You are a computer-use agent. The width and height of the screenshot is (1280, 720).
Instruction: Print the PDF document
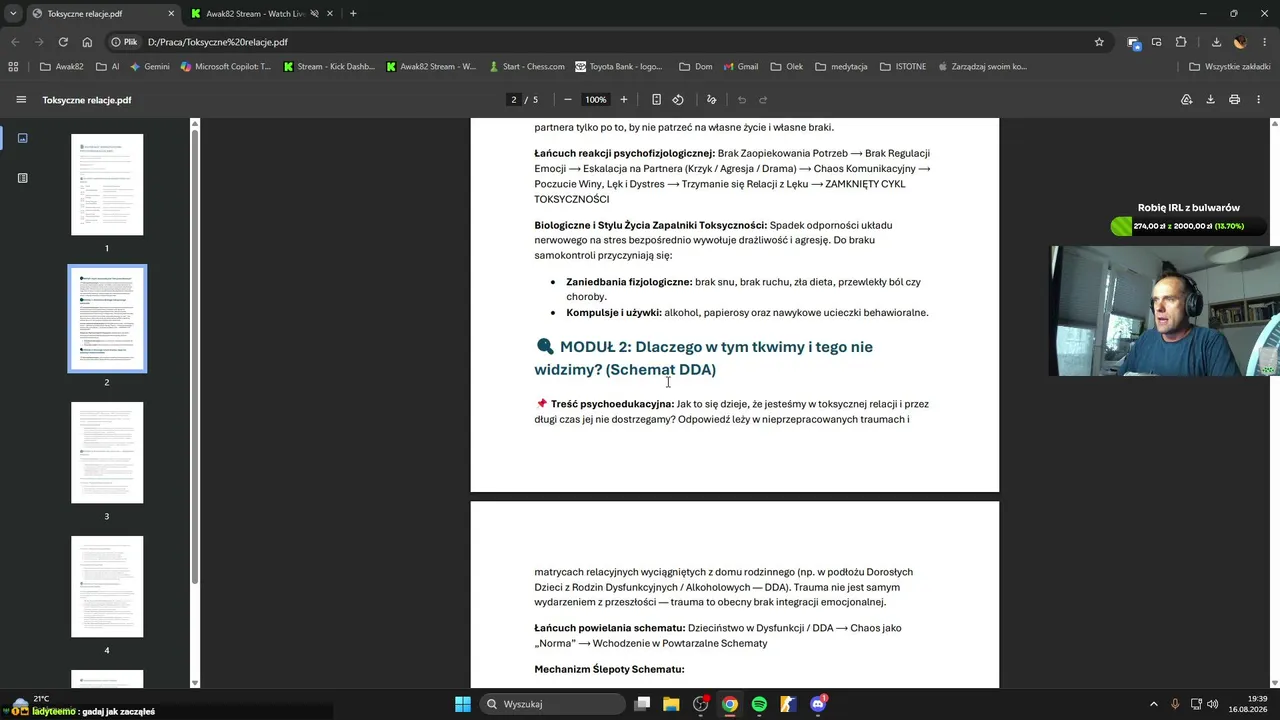point(1234,100)
